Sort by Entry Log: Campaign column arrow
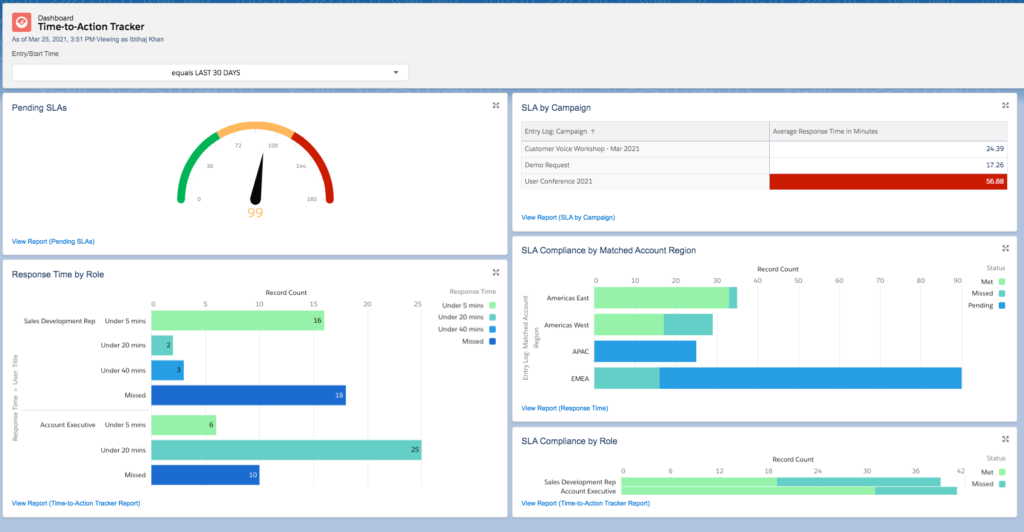The height and width of the screenshot is (532, 1024). (593, 131)
